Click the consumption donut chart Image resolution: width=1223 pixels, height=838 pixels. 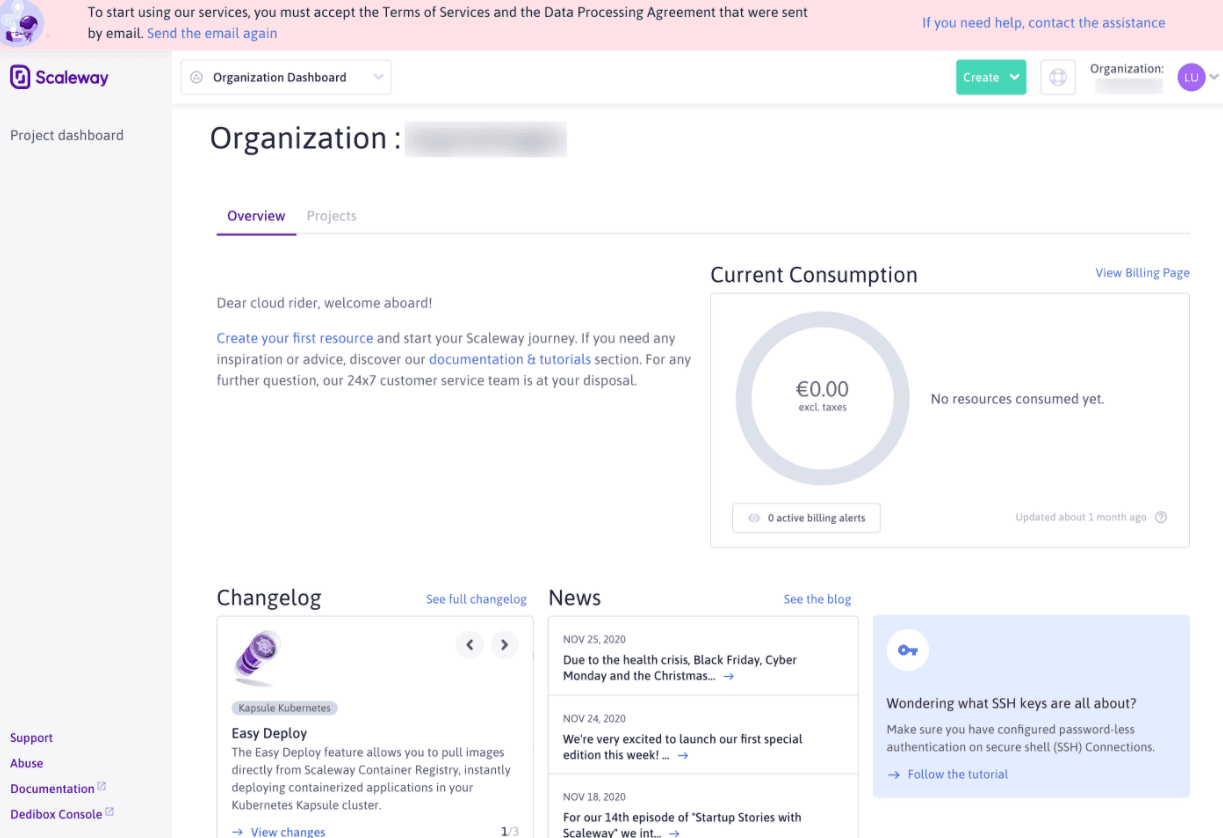pos(822,398)
